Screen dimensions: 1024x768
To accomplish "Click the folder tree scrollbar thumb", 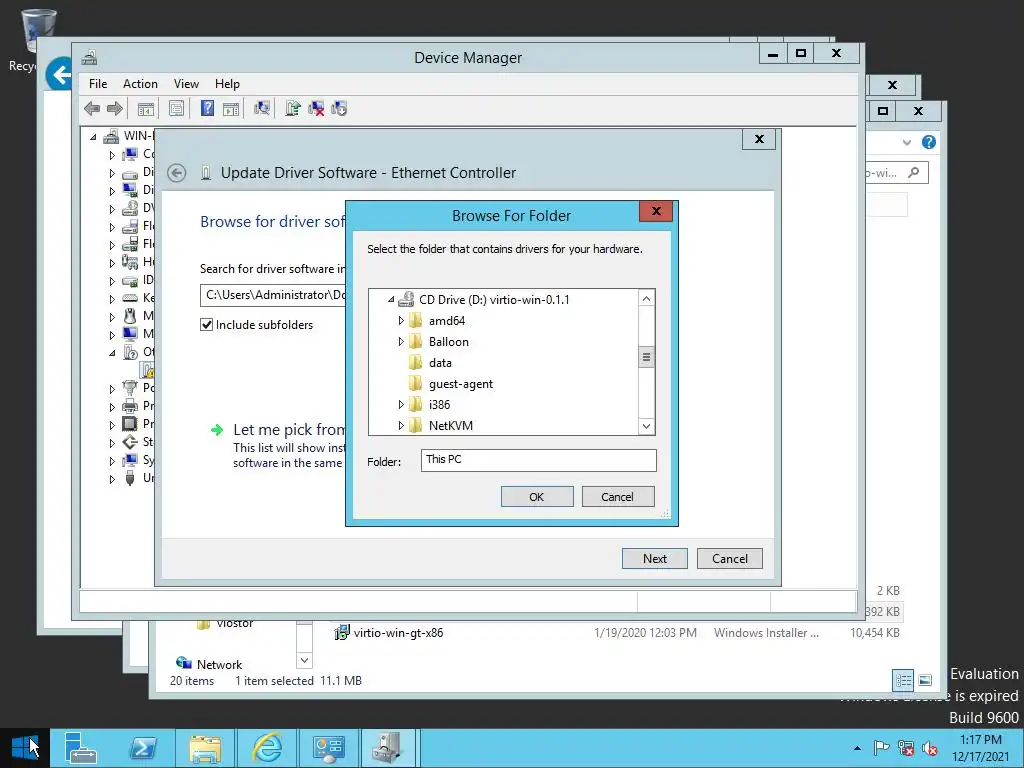I will [x=646, y=357].
